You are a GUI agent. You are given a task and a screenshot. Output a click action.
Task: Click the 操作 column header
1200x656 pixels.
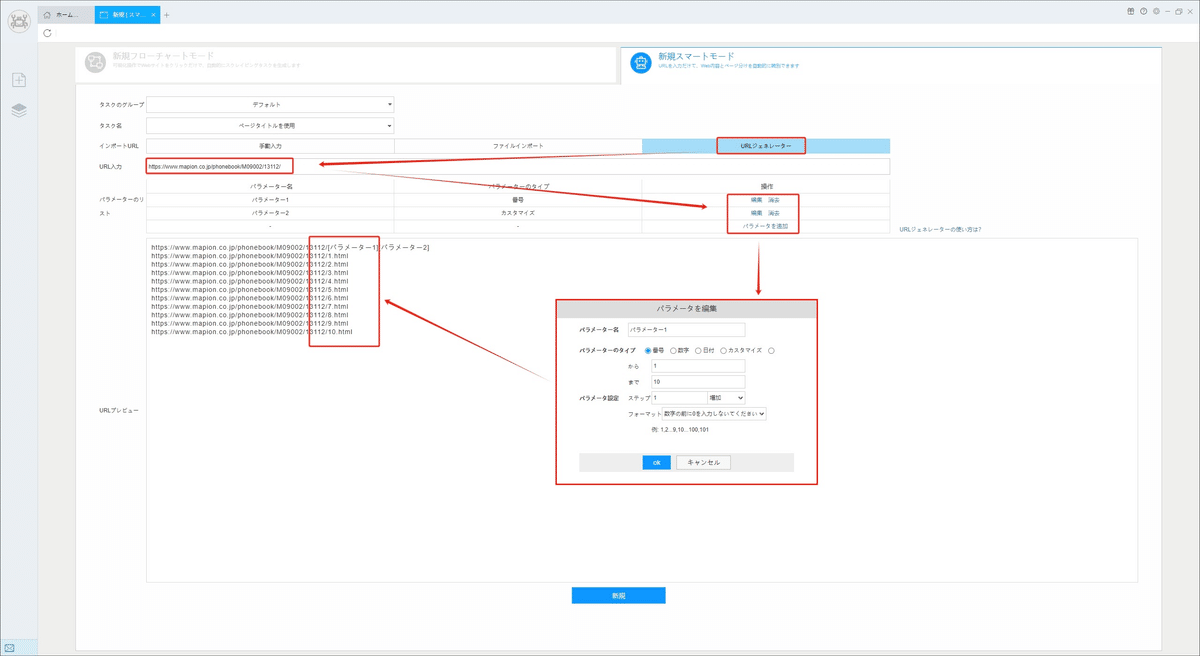point(766,187)
